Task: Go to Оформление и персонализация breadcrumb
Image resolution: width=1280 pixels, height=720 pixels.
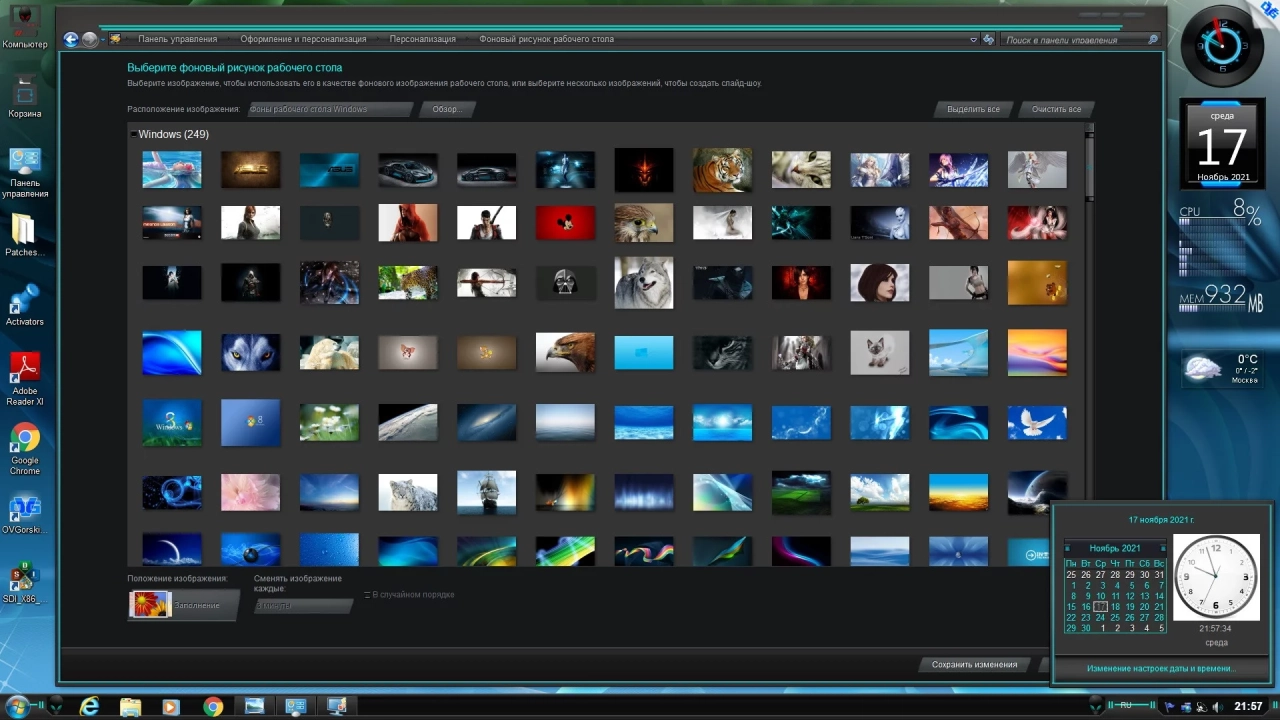Action: pyautogui.click(x=303, y=39)
